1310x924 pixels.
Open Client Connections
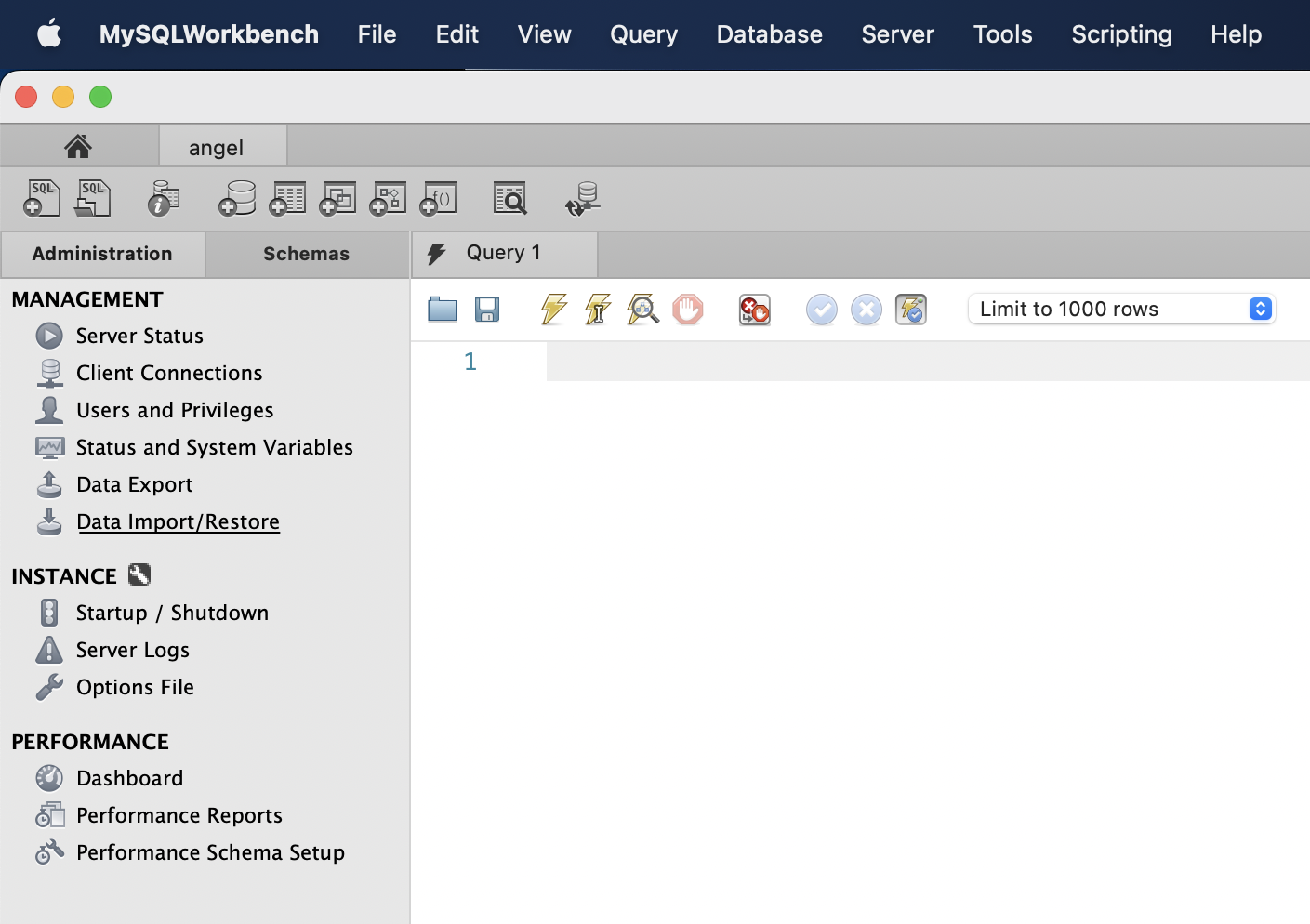pyautogui.click(x=169, y=373)
